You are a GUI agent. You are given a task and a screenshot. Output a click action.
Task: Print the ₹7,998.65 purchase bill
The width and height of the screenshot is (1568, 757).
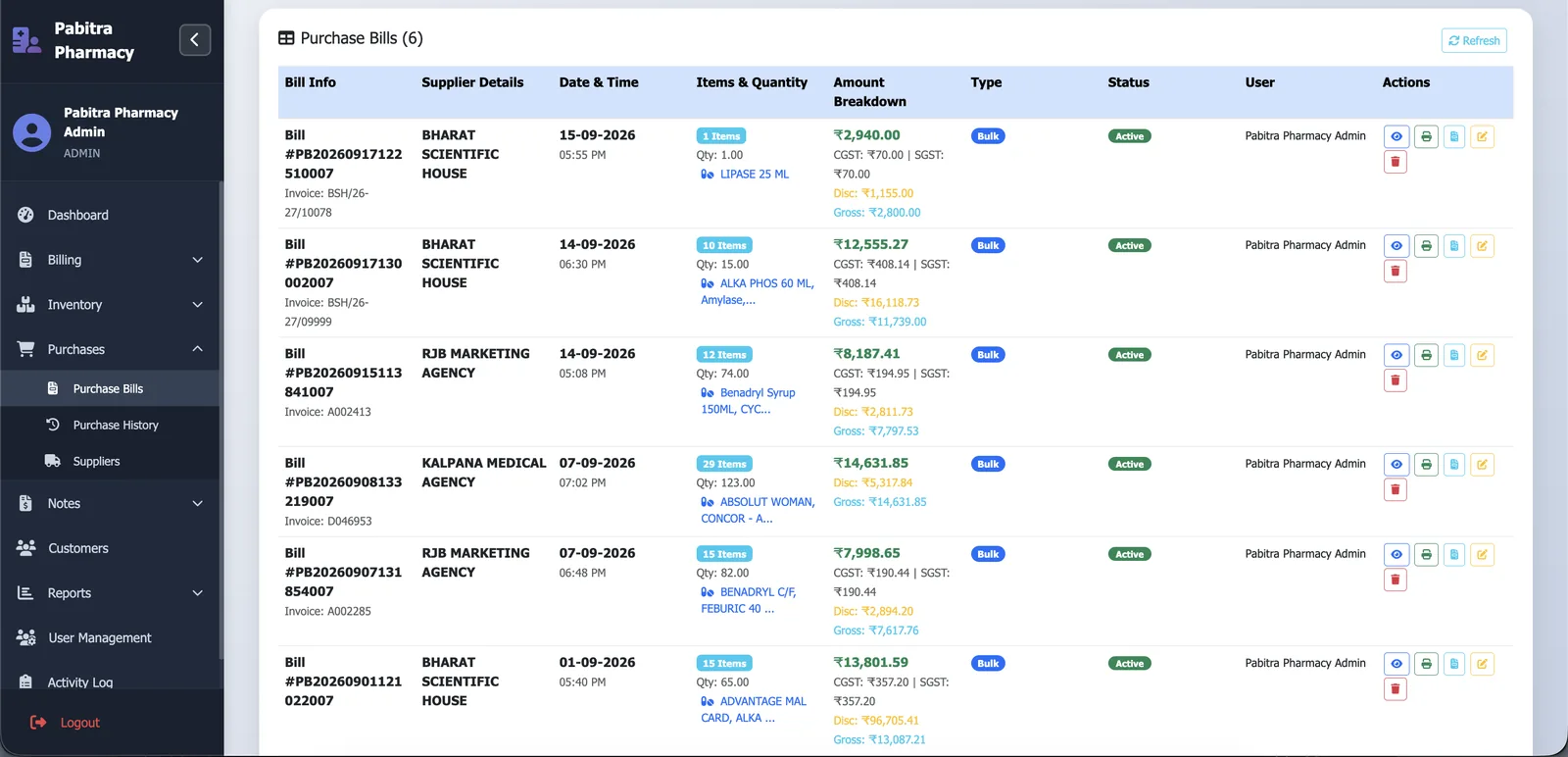pyautogui.click(x=1426, y=555)
